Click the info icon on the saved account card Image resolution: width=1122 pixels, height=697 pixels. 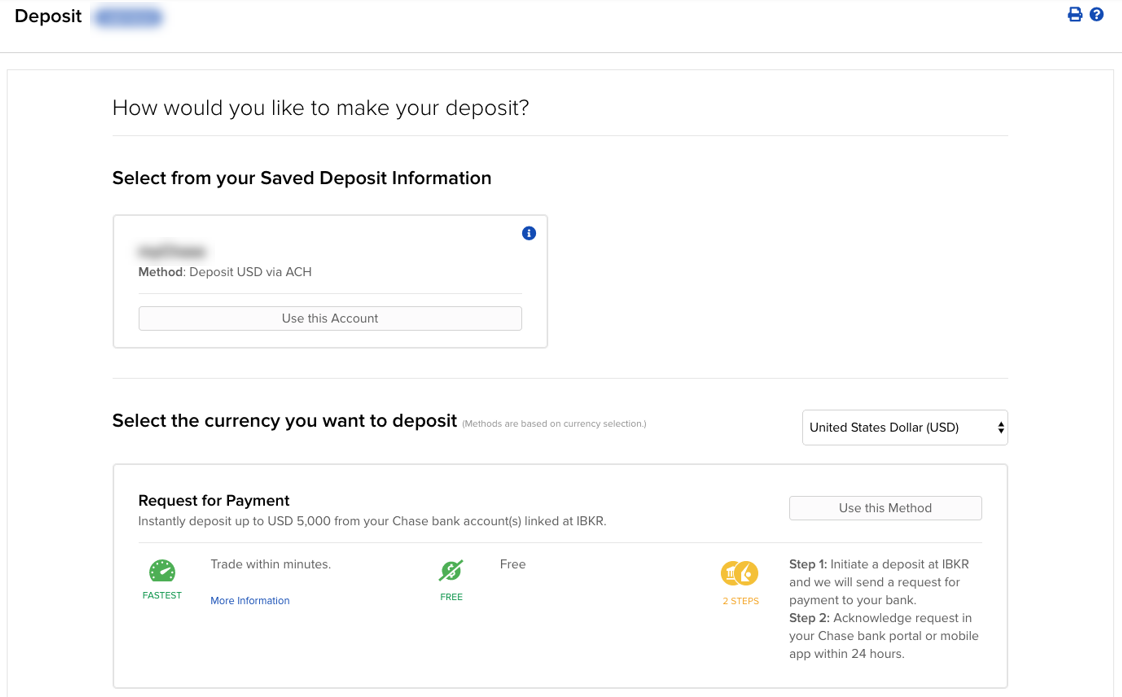pos(529,233)
